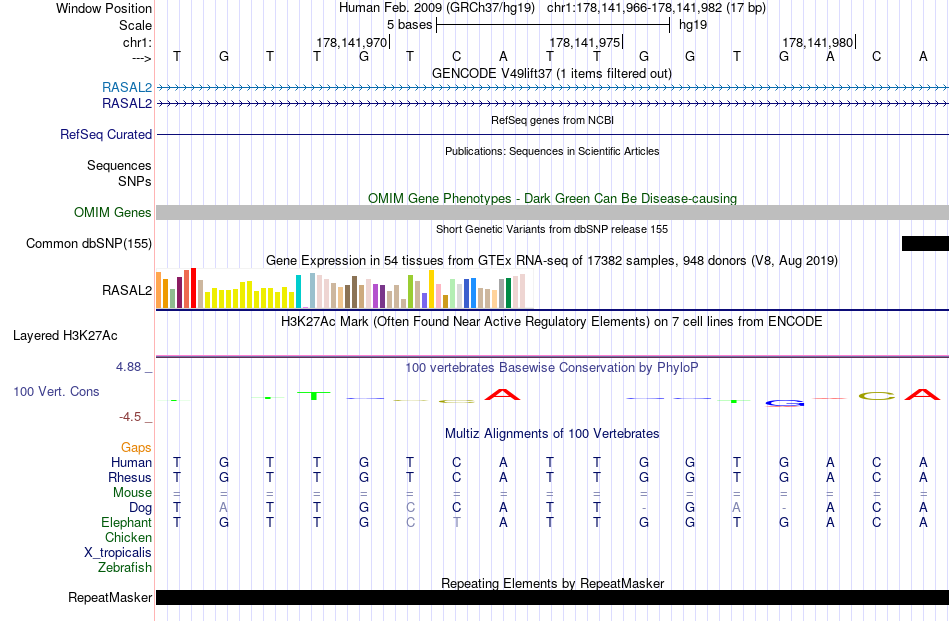Image resolution: width=950 pixels, height=621 pixels.
Task: Click Publications: Sequences in Scientific Articles title
Action: click(552, 151)
